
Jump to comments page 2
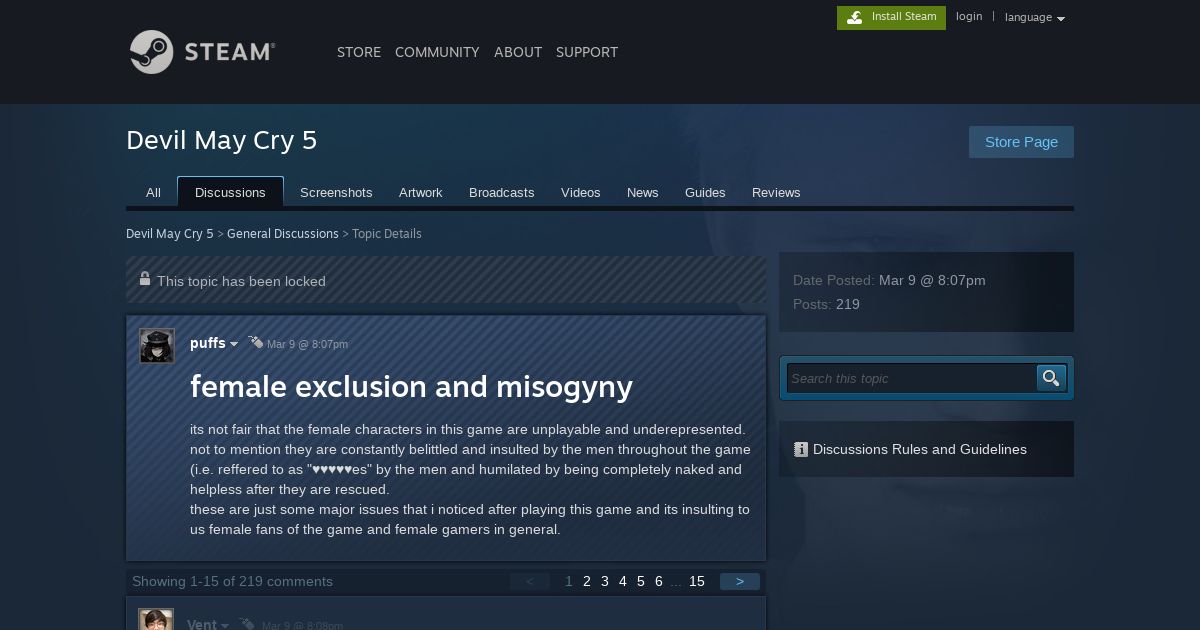pyautogui.click(x=587, y=581)
